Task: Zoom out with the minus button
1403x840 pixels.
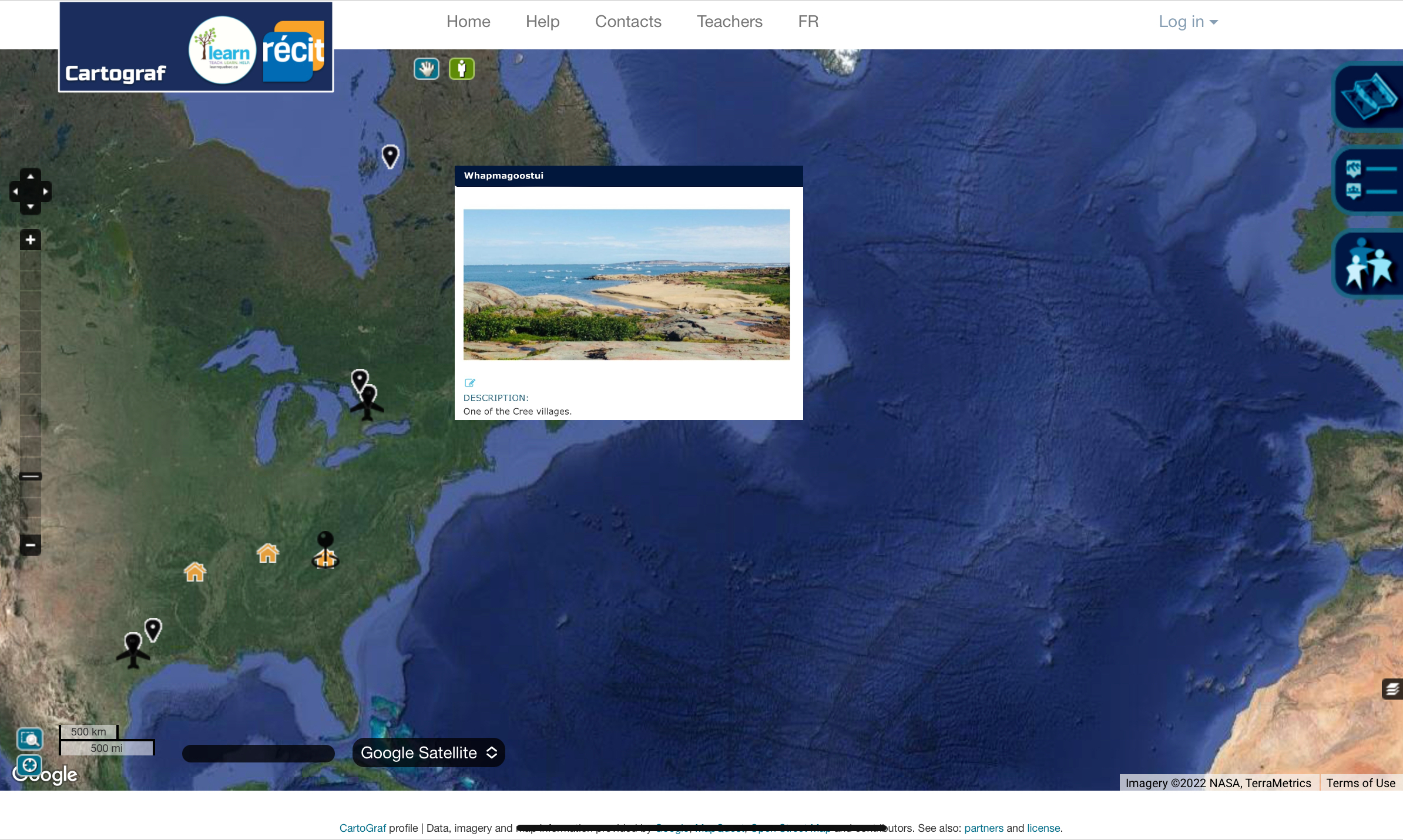Action: coord(31,545)
